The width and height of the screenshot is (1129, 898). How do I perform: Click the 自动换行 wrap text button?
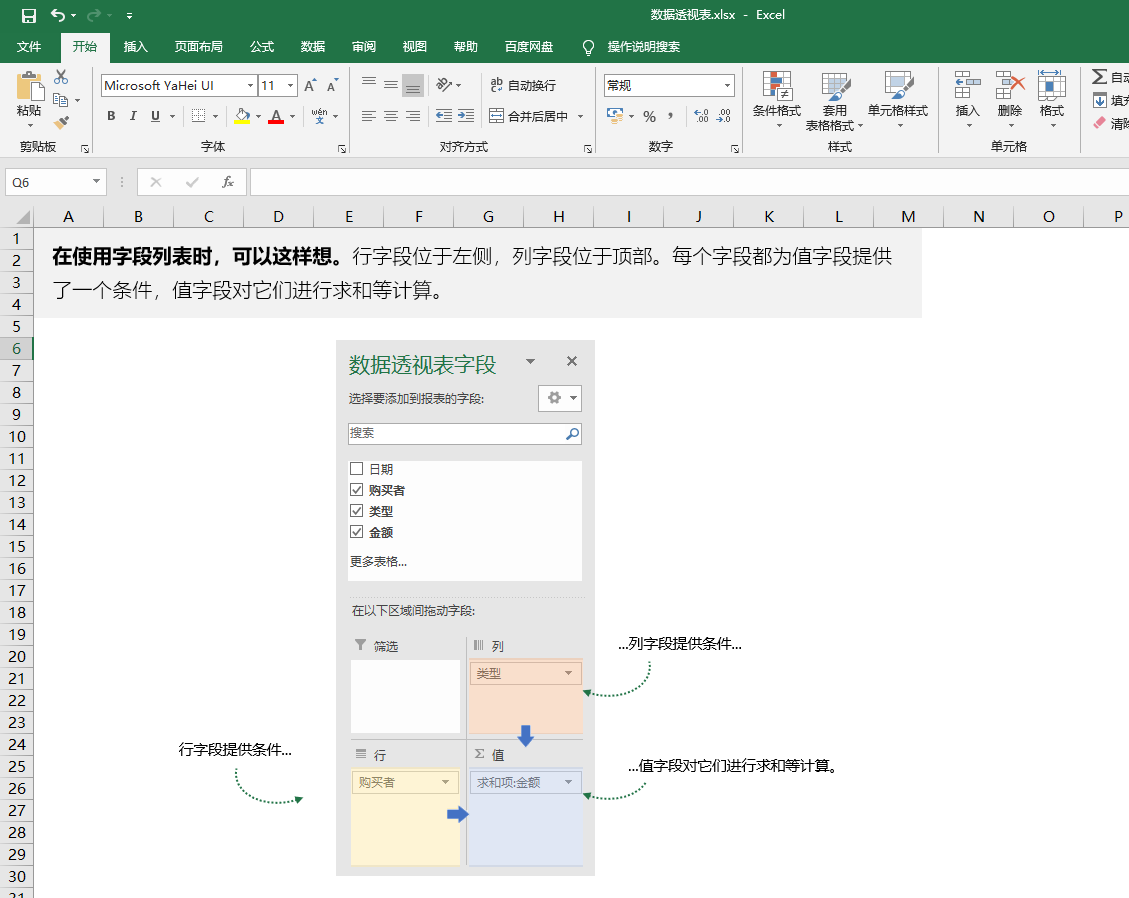click(x=523, y=85)
